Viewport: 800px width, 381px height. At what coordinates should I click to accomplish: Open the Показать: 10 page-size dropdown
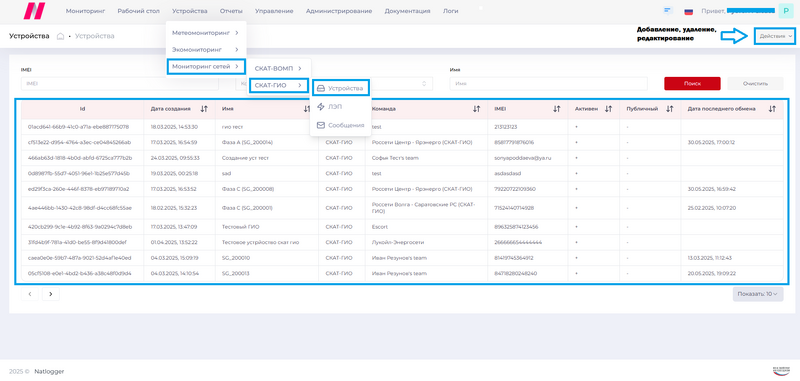[x=758, y=294]
